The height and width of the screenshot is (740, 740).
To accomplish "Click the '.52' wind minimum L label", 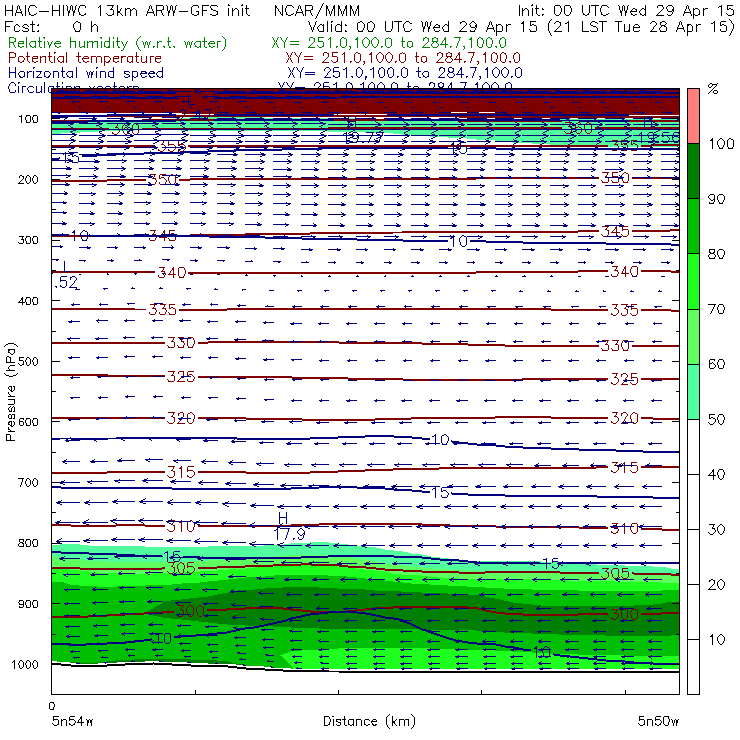I will 66,282.
